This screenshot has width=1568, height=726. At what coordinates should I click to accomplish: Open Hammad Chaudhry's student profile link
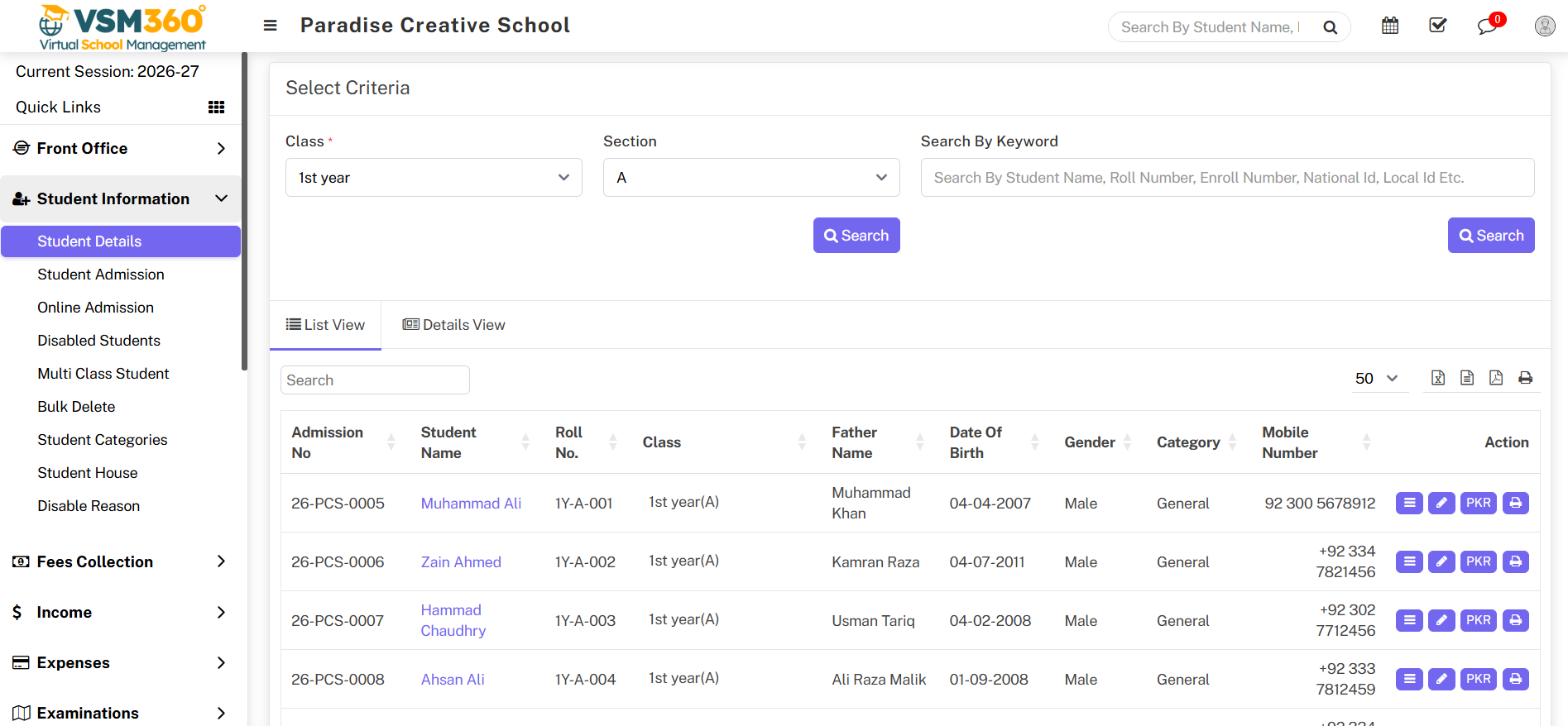(453, 620)
